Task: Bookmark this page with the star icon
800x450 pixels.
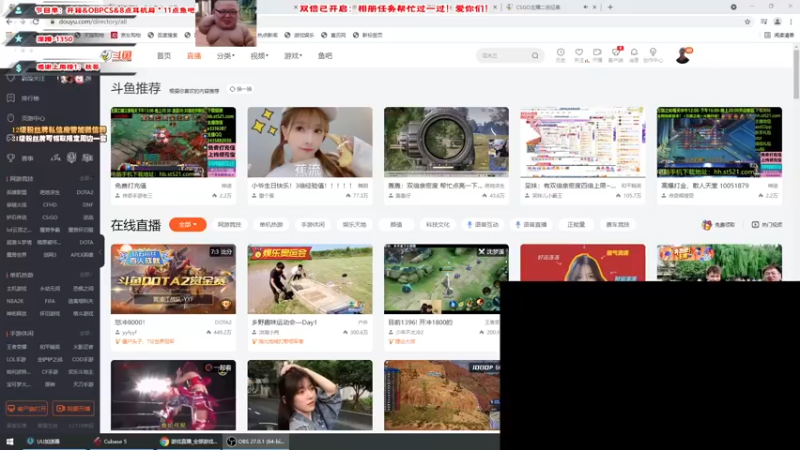Action: point(747,22)
